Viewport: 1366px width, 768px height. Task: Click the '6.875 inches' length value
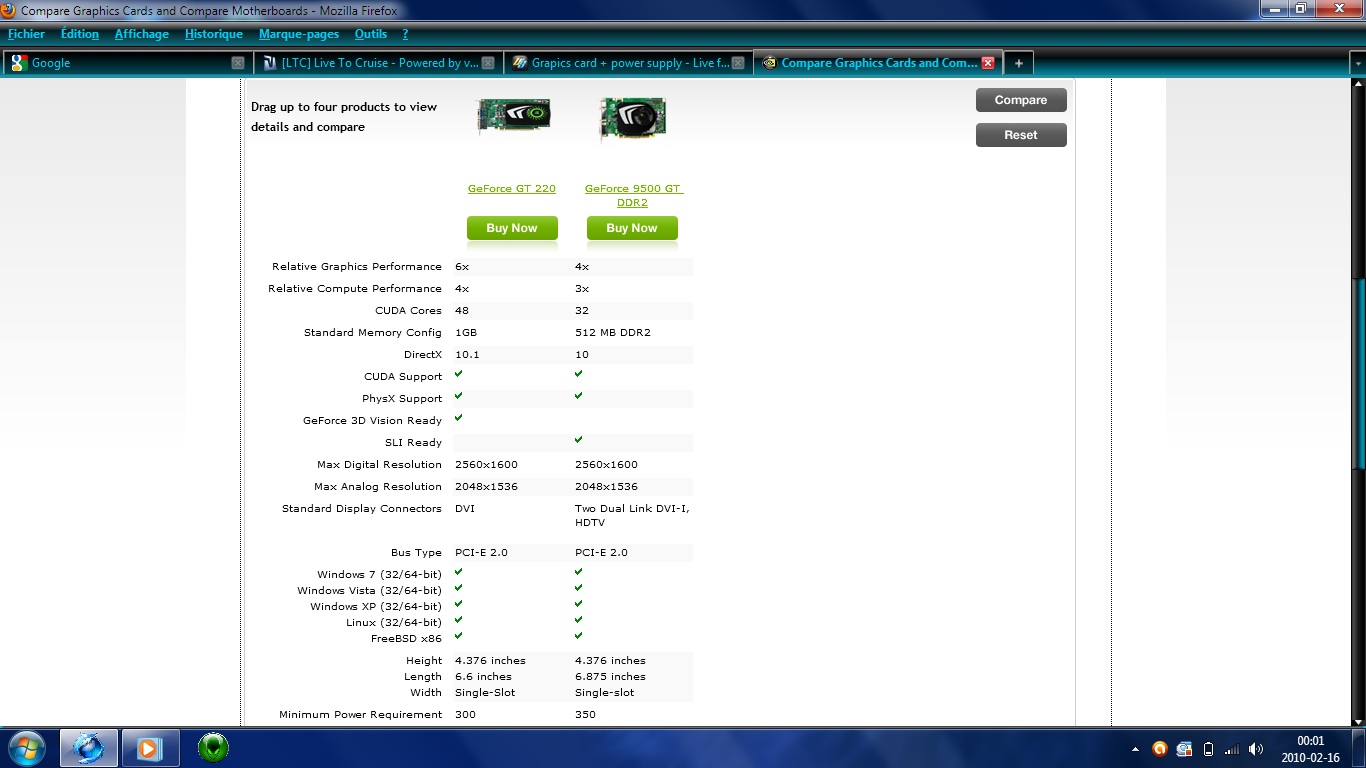pyautogui.click(x=611, y=677)
